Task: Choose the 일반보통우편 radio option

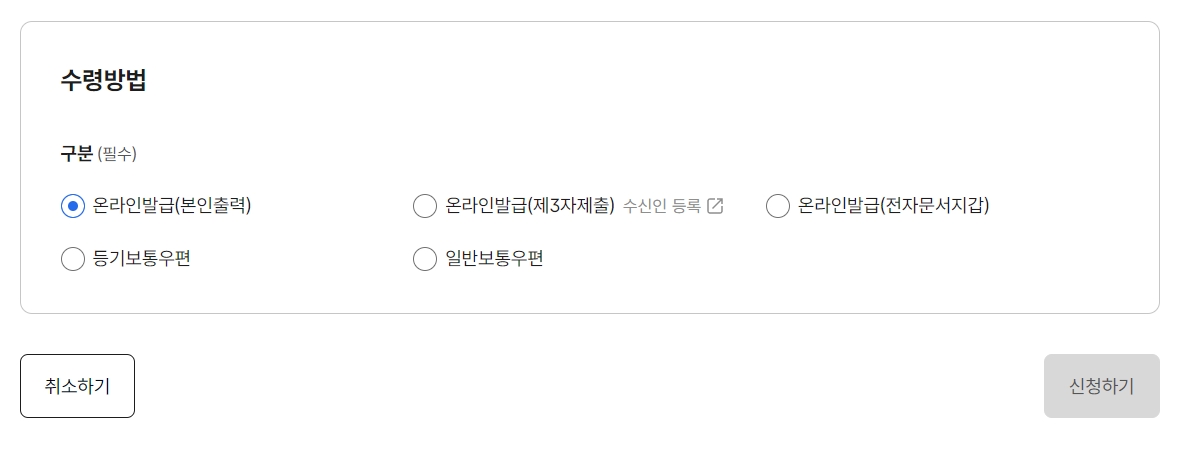Action: pos(424,259)
